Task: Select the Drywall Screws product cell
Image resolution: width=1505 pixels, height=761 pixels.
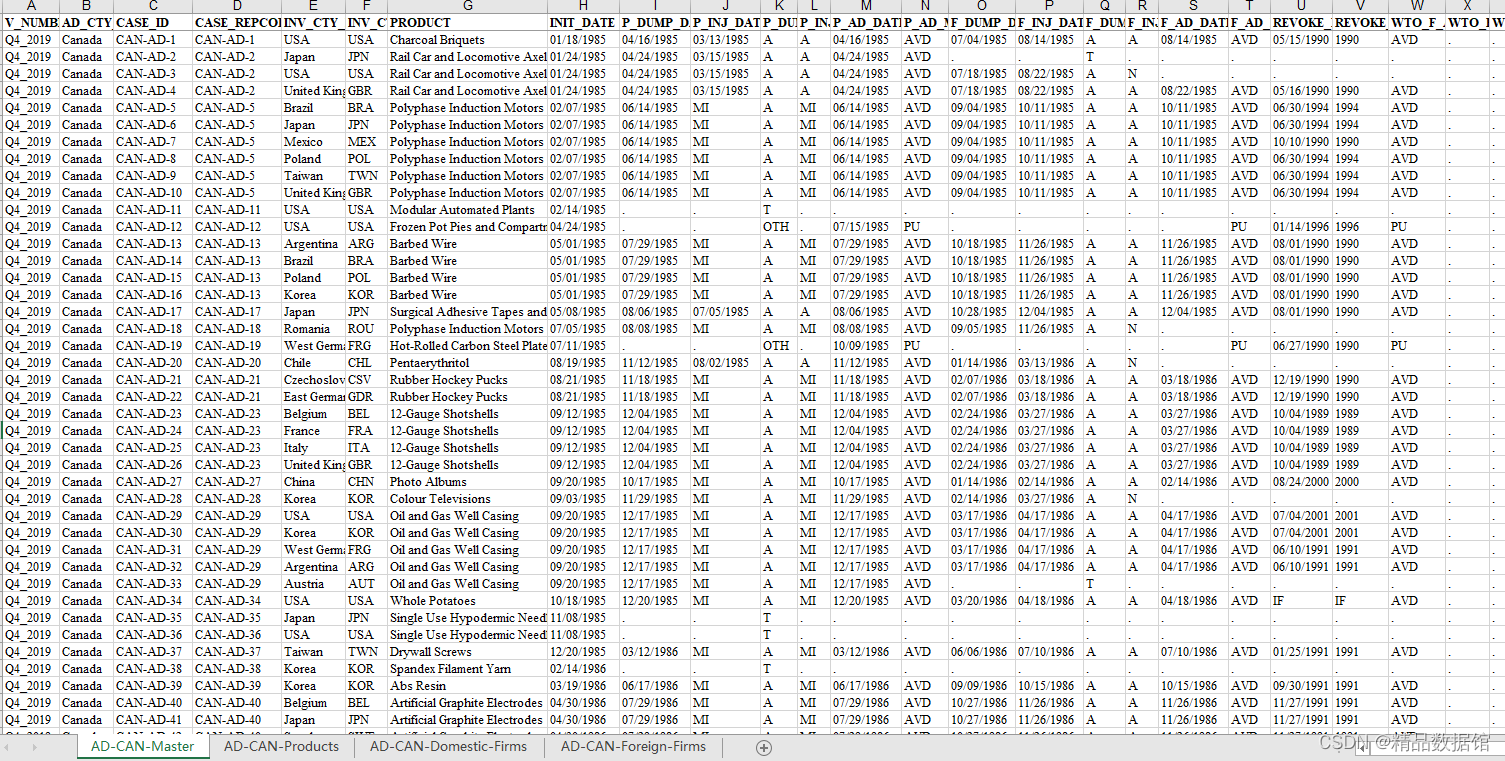Action: [x=467, y=652]
